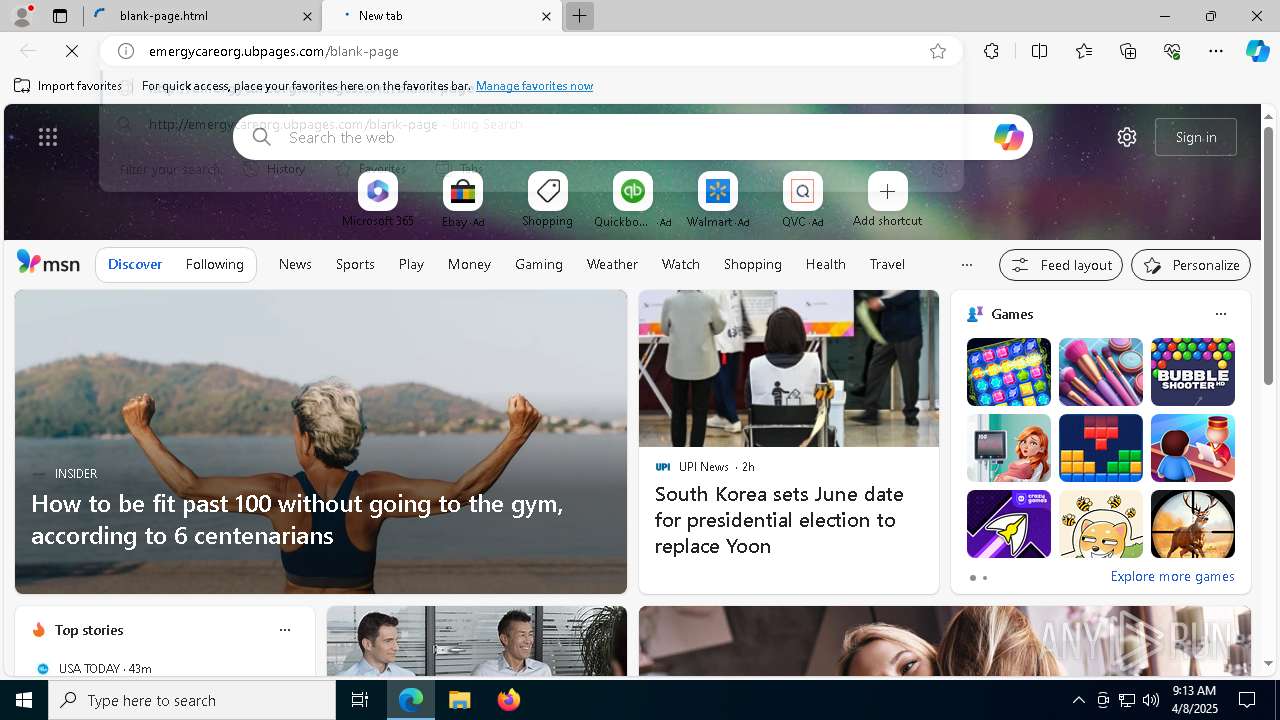Open the profile icon in title bar

click(x=21, y=15)
